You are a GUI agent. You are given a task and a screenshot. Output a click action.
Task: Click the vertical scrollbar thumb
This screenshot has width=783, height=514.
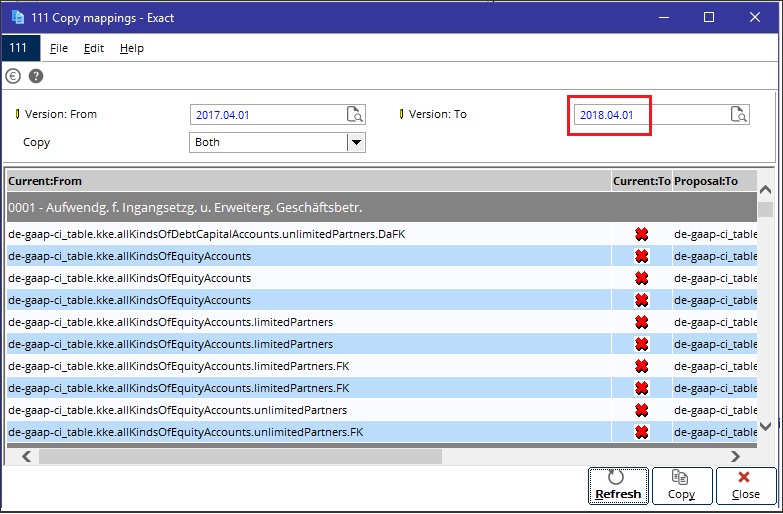point(765,209)
